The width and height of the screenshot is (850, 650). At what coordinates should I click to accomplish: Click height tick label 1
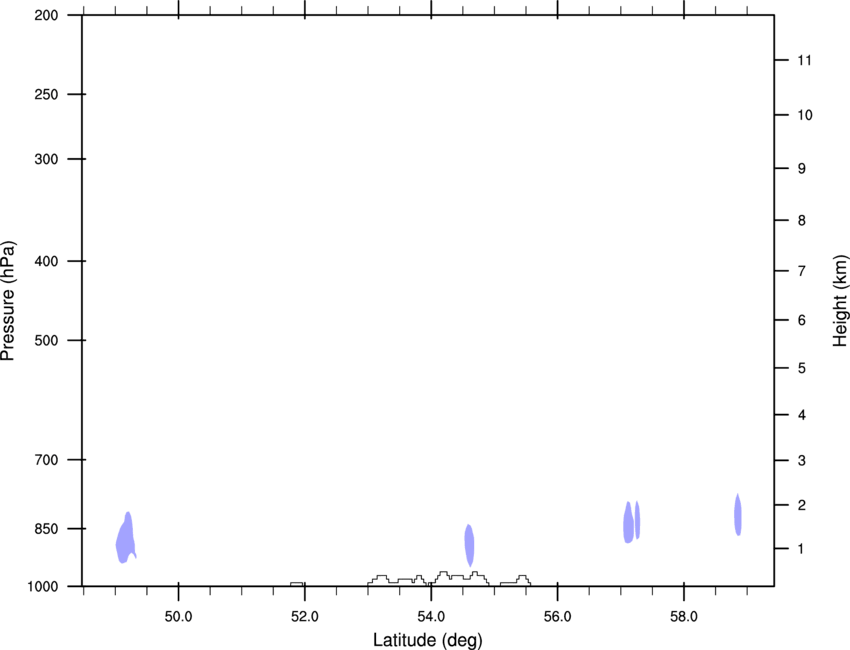pos(801,549)
